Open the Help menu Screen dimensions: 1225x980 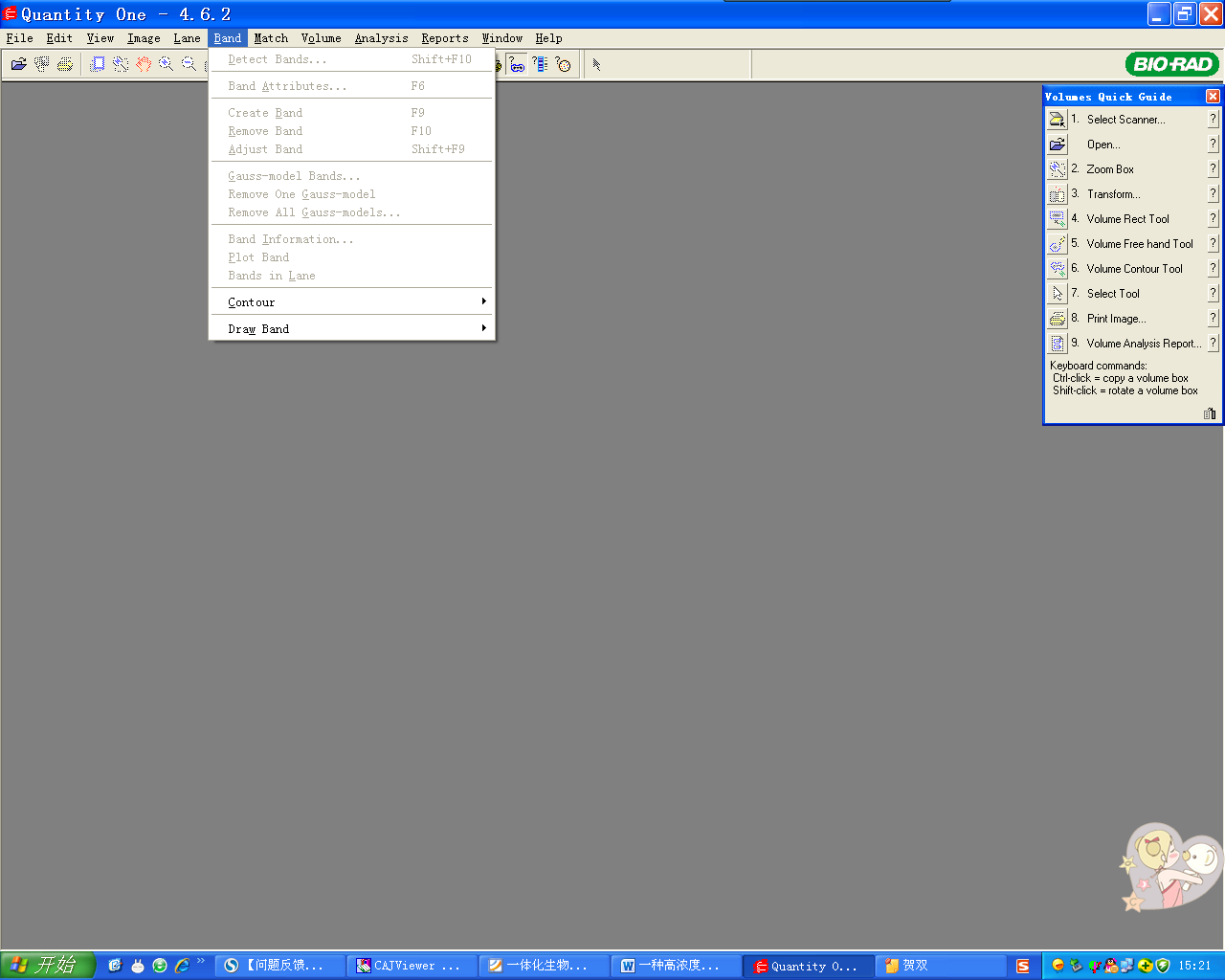[549, 38]
